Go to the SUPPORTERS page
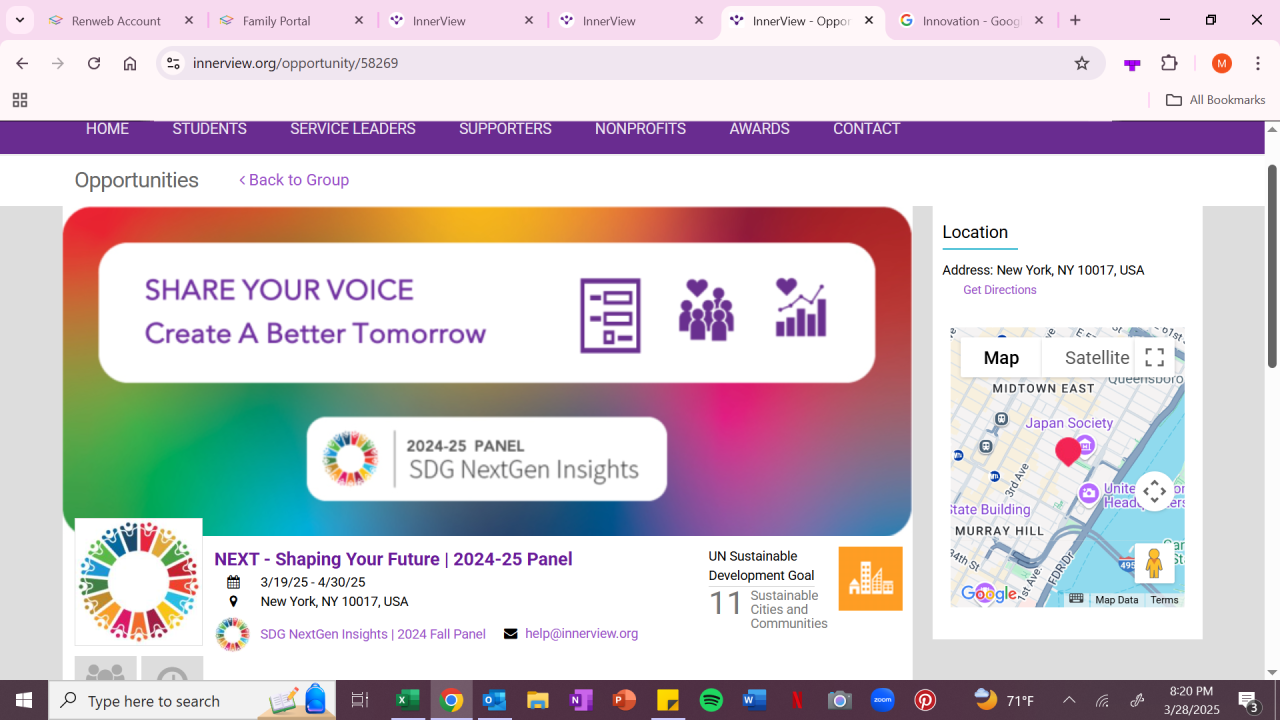Viewport: 1280px width, 720px height. tap(505, 129)
